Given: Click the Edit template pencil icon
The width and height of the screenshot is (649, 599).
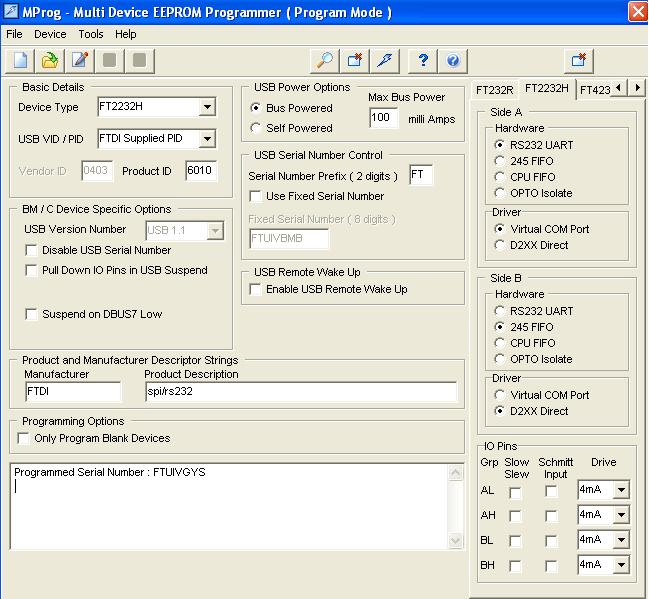Looking at the screenshot, I should (x=79, y=60).
